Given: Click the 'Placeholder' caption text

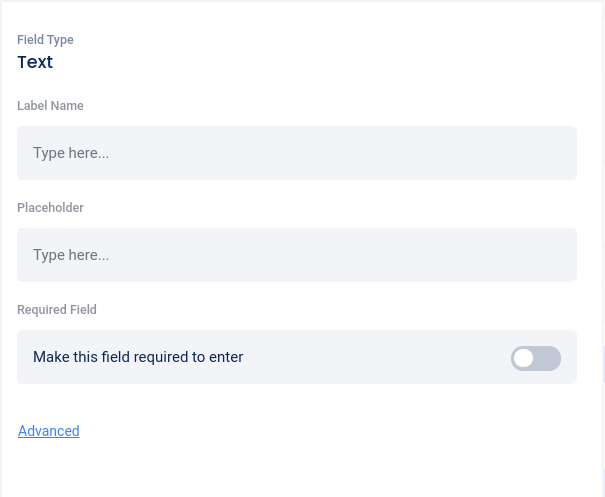Looking at the screenshot, I should point(50,208).
